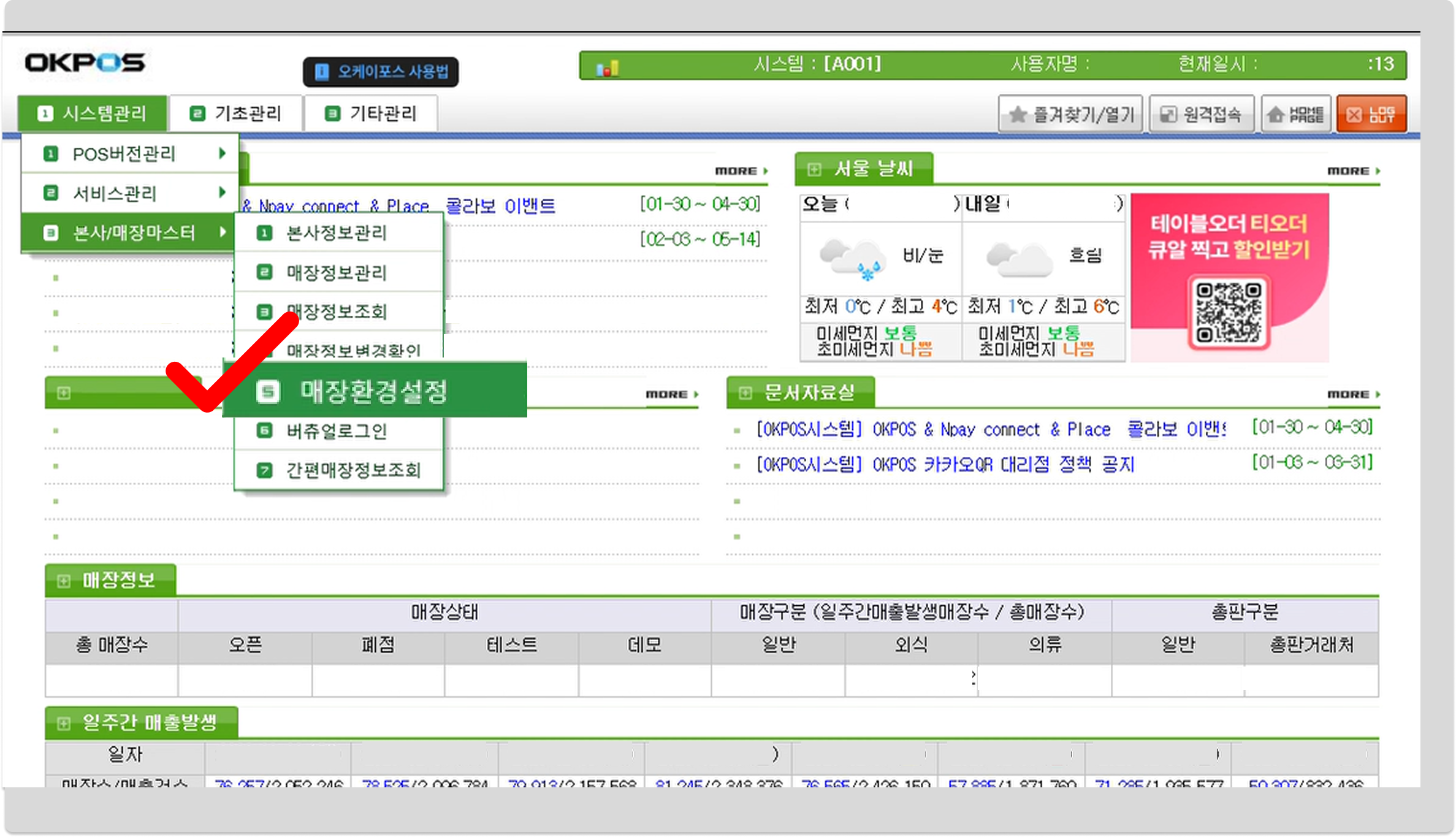
Task: Open the remote access (원격접속) button
Action: (x=1201, y=114)
